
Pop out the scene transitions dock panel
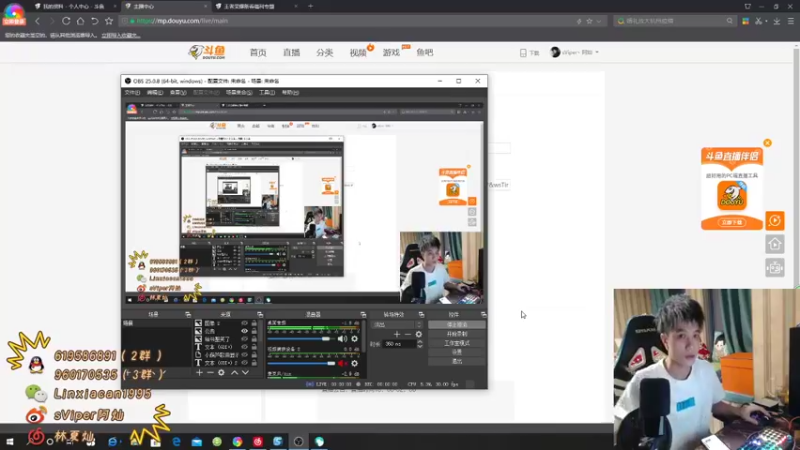[x=421, y=314]
